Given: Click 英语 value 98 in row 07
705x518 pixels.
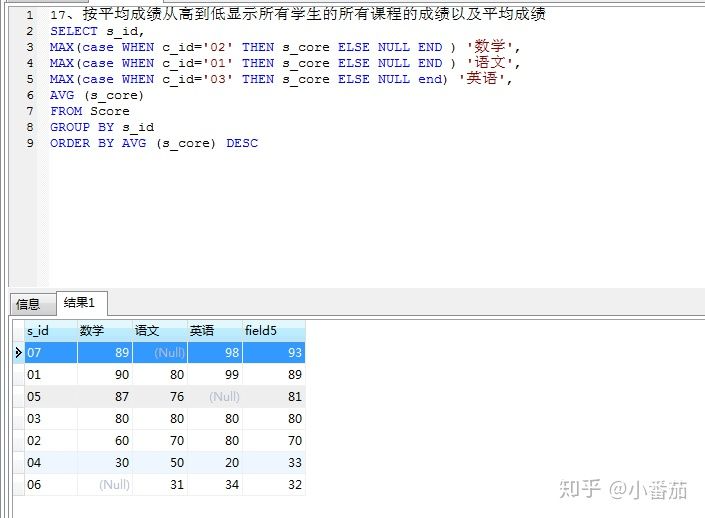Looking at the screenshot, I should click(x=214, y=353).
